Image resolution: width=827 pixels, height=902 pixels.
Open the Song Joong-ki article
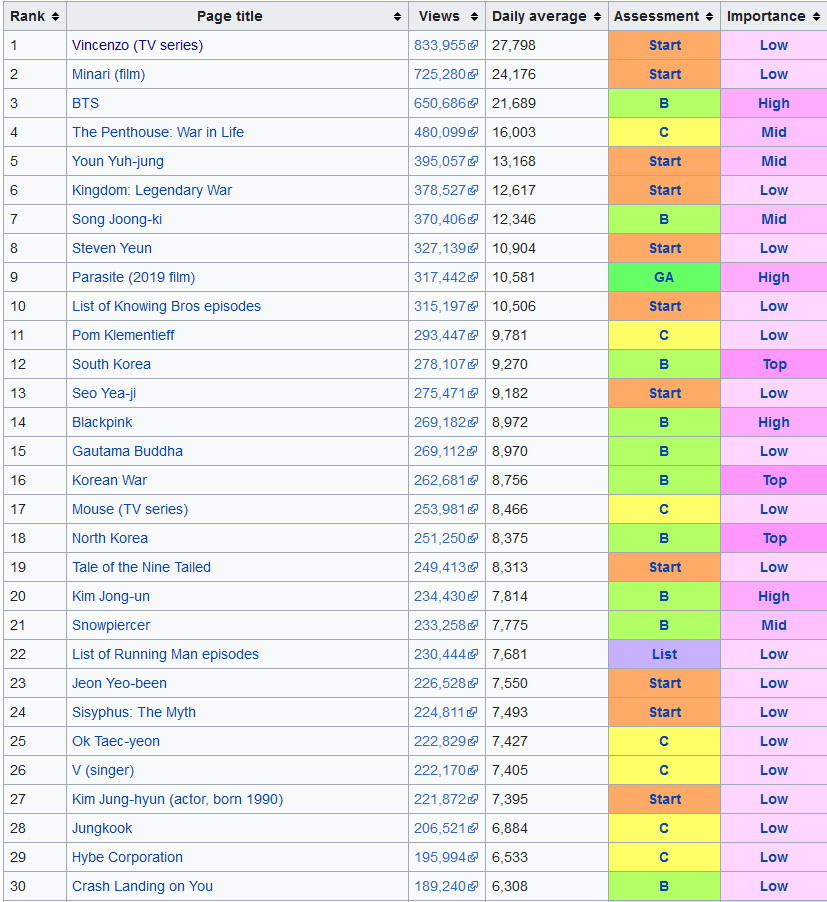(117, 219)
